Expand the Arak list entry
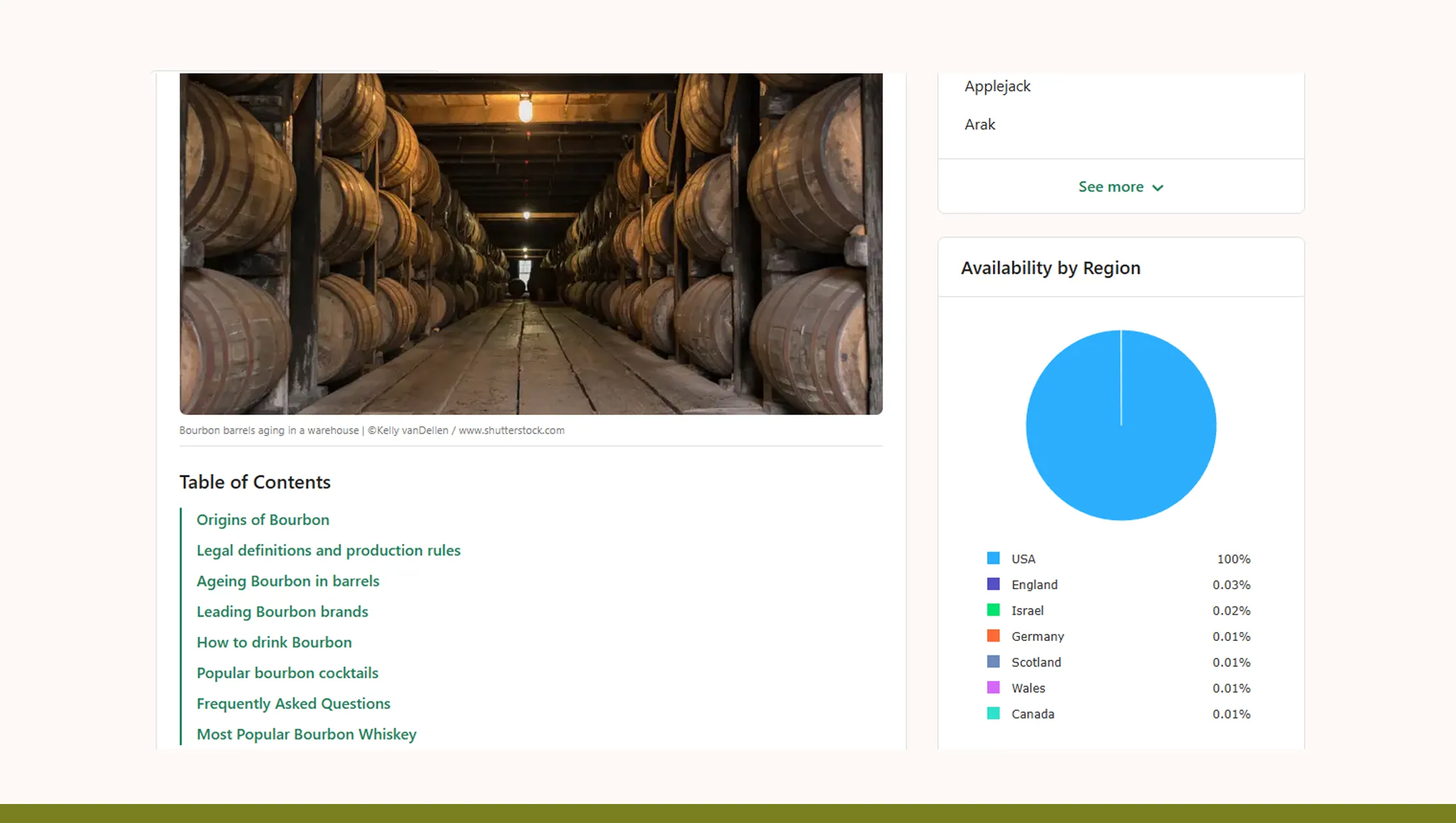This screenshot has height=823, width=1456. click(979, 124)
